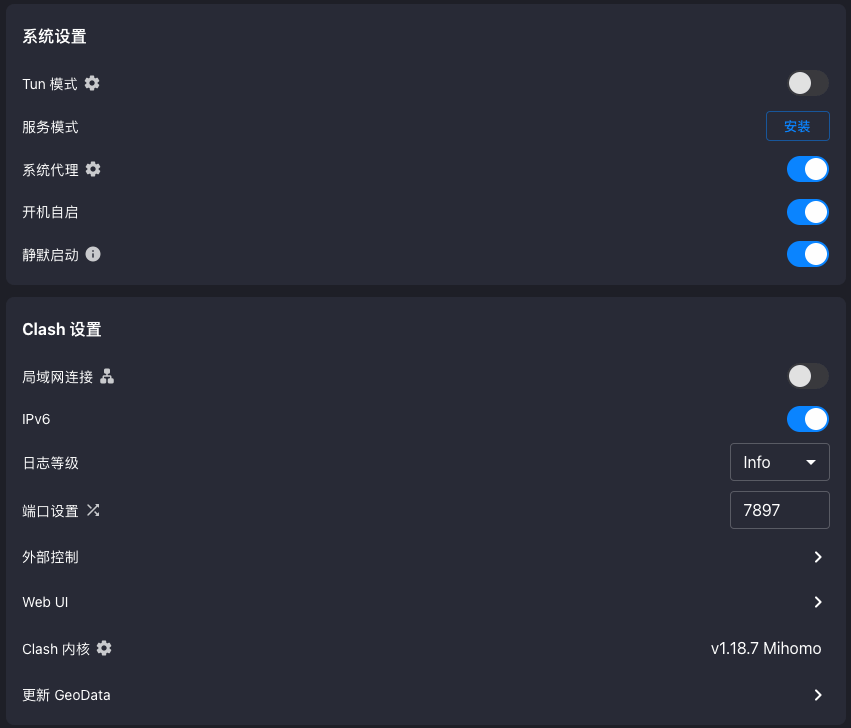Viewport: 851px width, 728px height.
Task: Toggle the IPv6 switch off
Action: coord(807,419)
